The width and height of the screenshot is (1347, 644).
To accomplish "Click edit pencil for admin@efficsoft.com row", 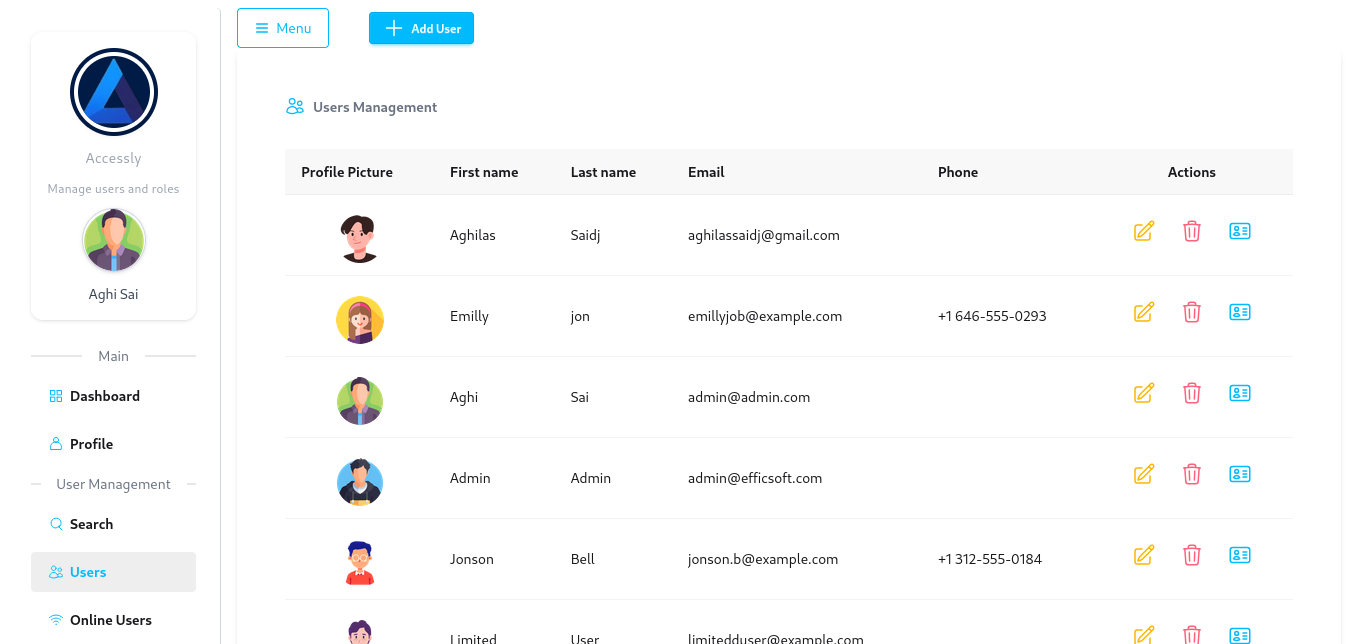I will click(1144, 474).
